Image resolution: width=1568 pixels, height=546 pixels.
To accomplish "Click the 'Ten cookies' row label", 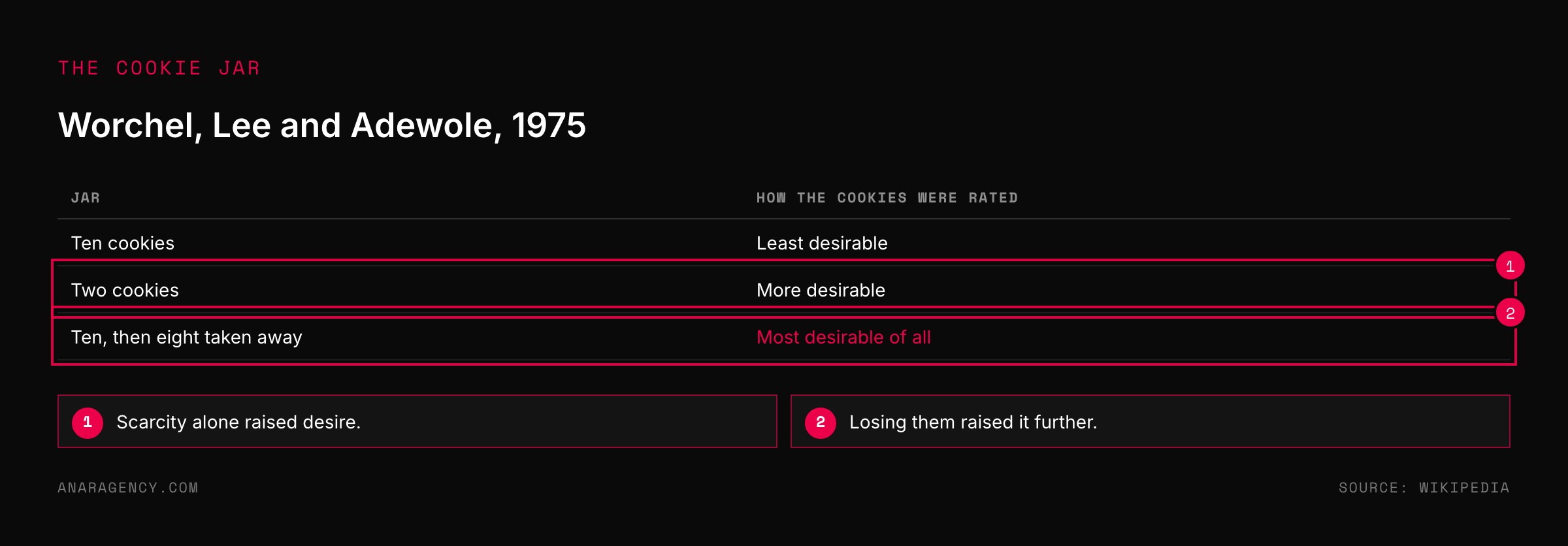I will tap(123, 243).
